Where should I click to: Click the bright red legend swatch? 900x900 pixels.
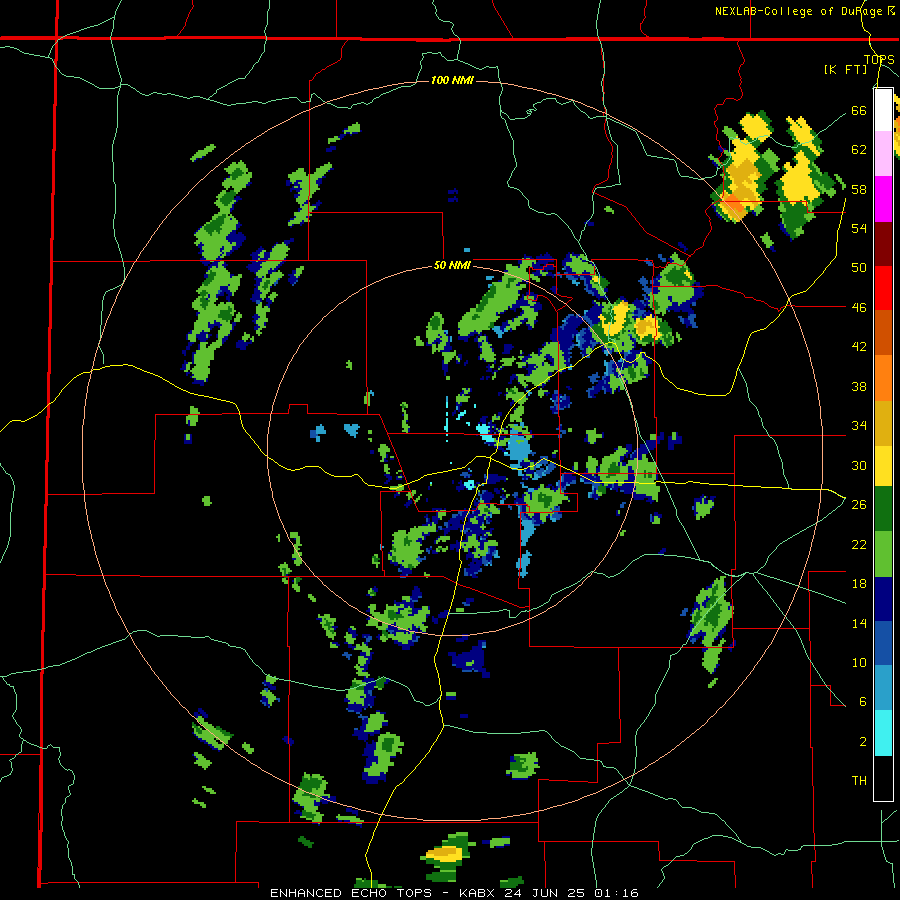tap(883, 288)
